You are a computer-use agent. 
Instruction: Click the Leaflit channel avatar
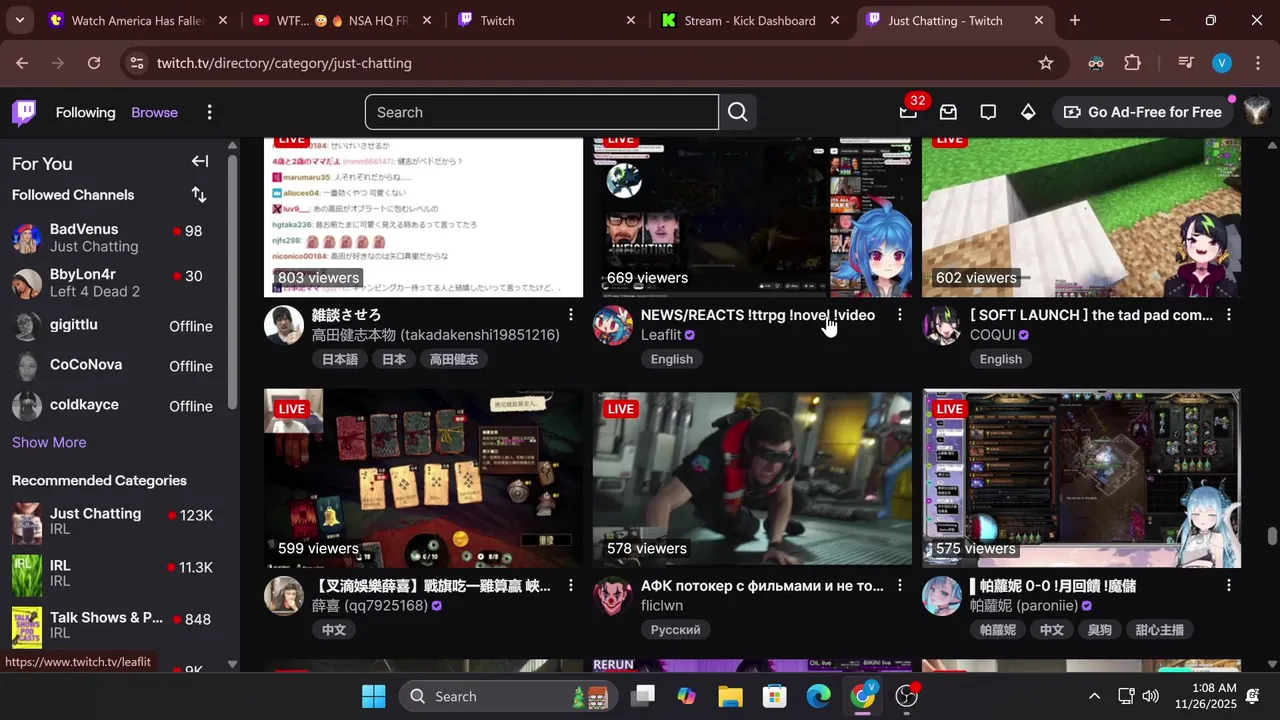[613, 326]
